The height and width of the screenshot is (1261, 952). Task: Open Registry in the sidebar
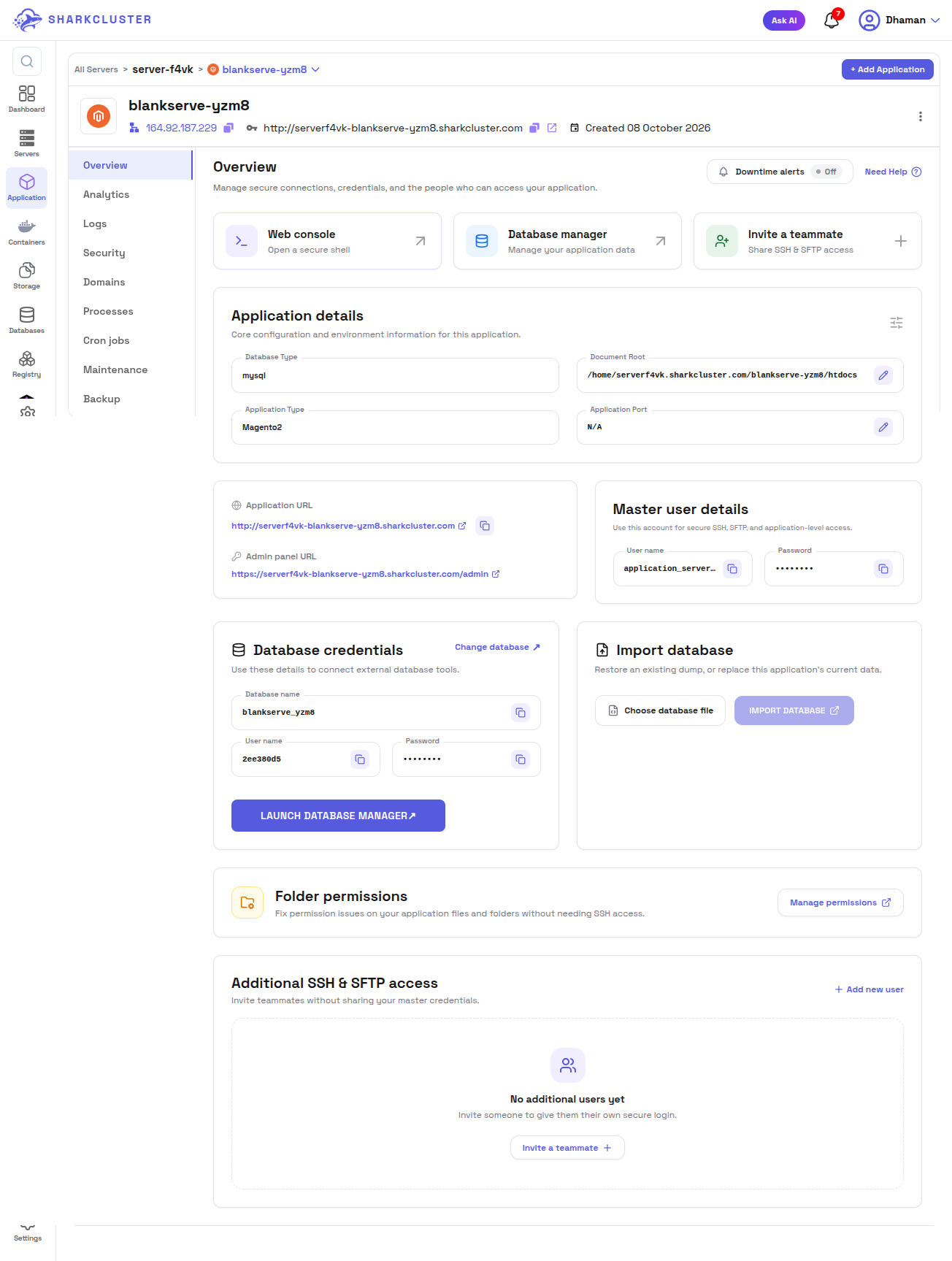pyautogui.click(x=27, y=364)
